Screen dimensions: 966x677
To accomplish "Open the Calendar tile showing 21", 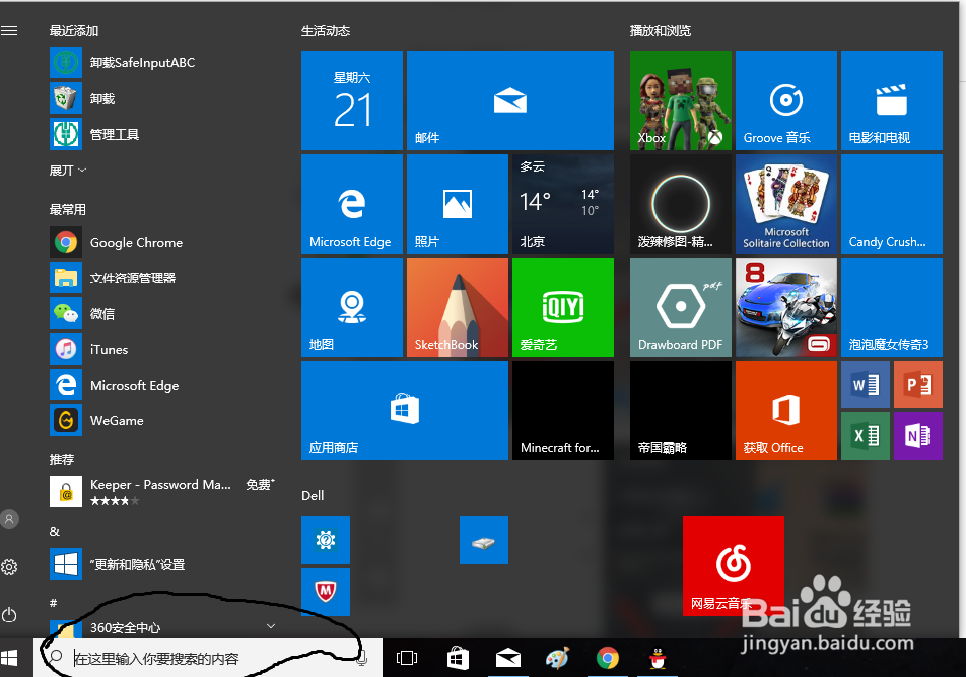I will coord(352,100).
